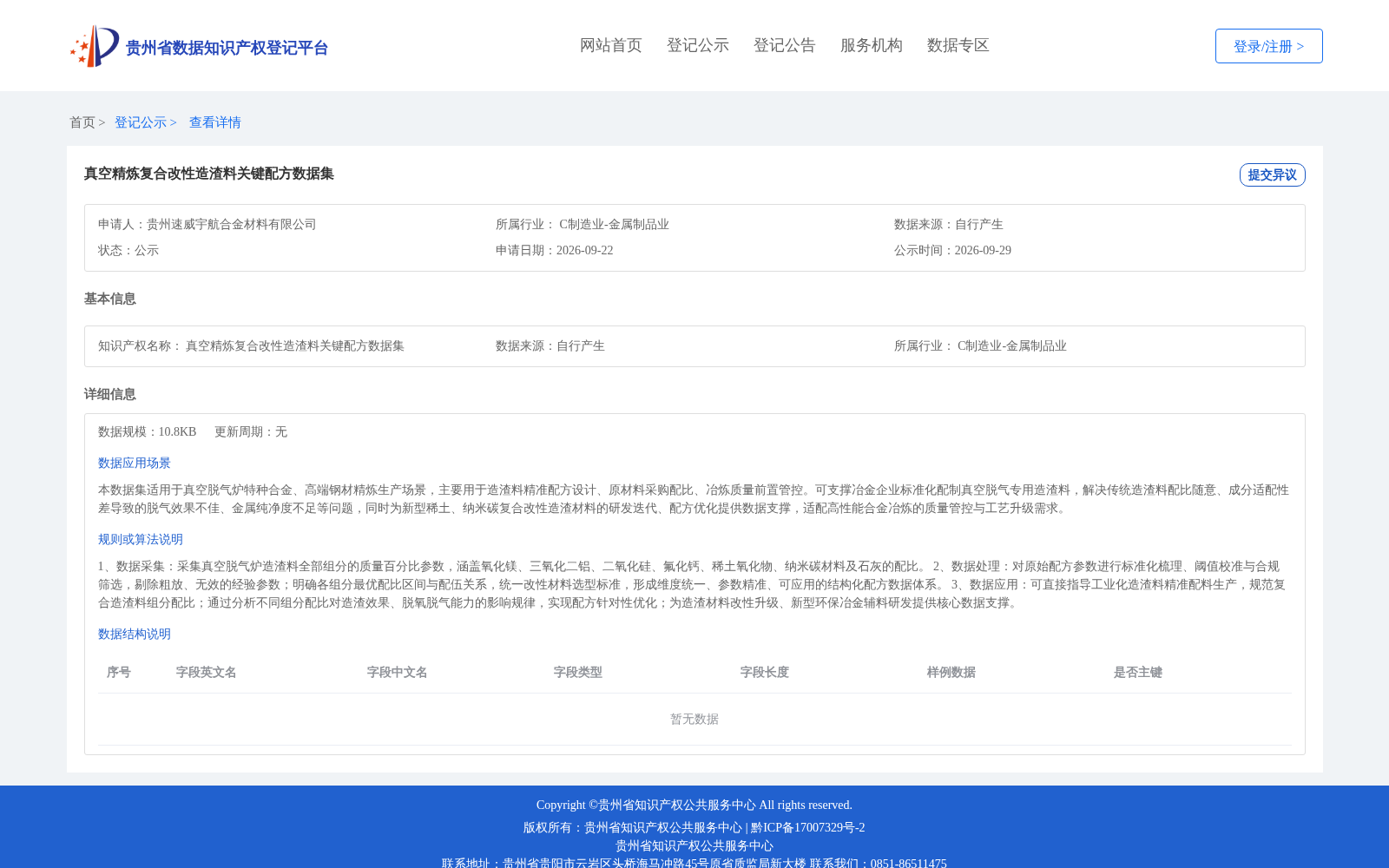Viewport: 1389px width, 868px height.
Task: Click the 基本信息 section heading
Action: pyautogui.click(x=110, y=299)
